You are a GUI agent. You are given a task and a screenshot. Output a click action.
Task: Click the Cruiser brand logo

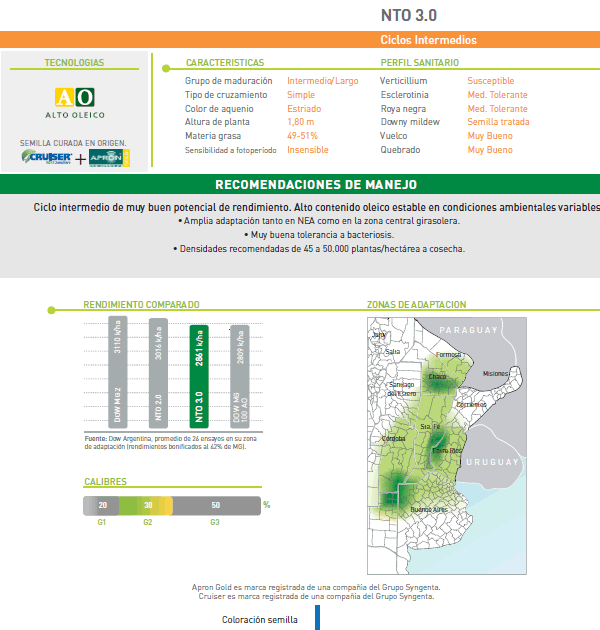pyautogui.click(x=46, y=158)
